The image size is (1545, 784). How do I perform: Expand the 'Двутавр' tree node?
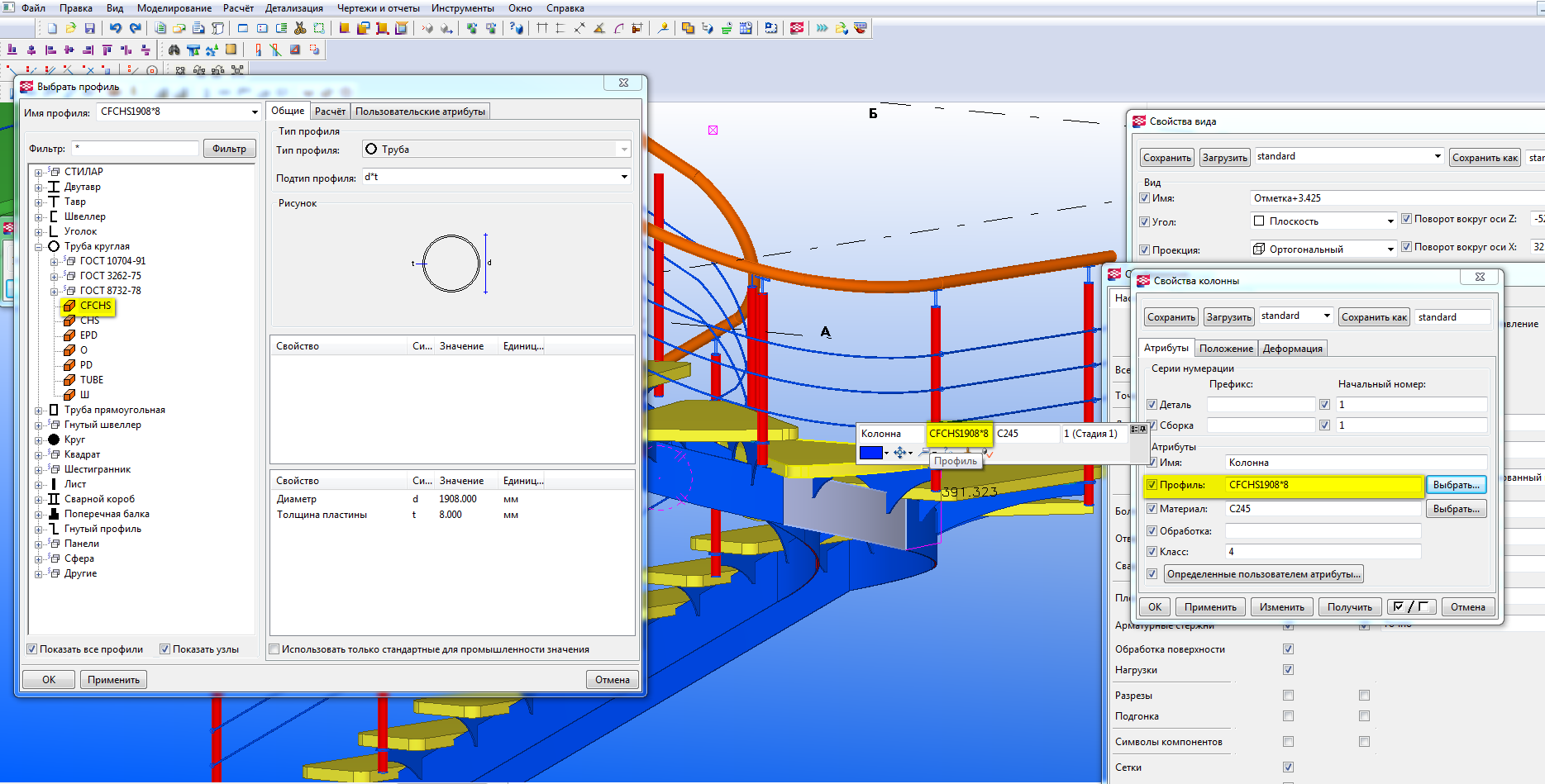(x=38, y=188)
